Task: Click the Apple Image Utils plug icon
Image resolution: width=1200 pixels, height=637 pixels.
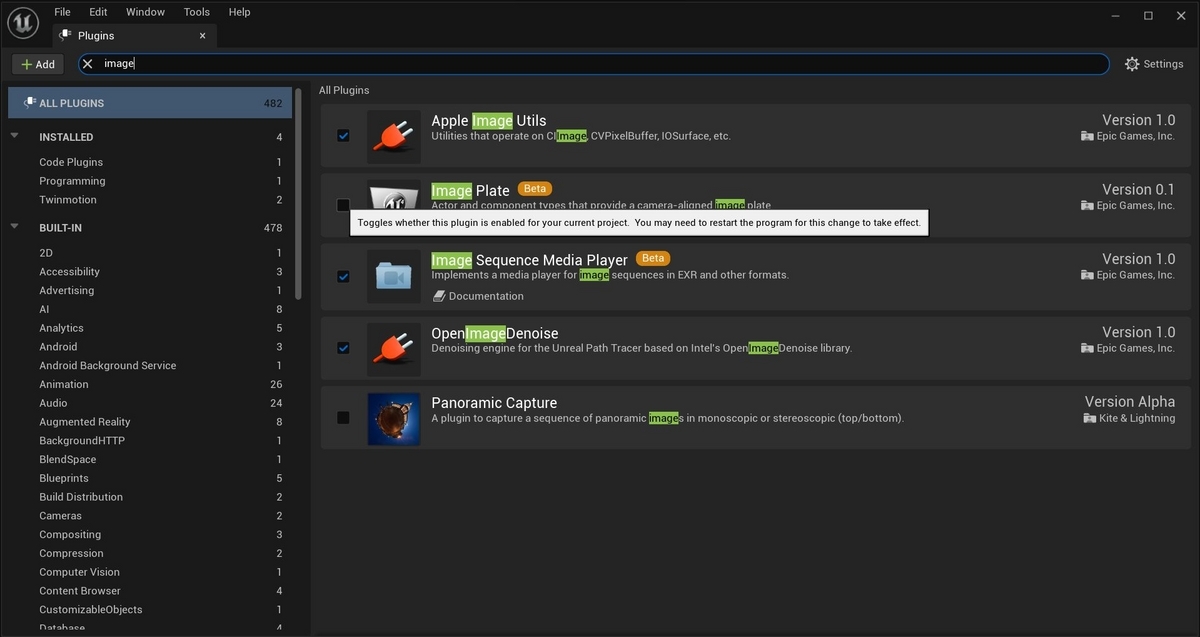Action: click(393, 137)
